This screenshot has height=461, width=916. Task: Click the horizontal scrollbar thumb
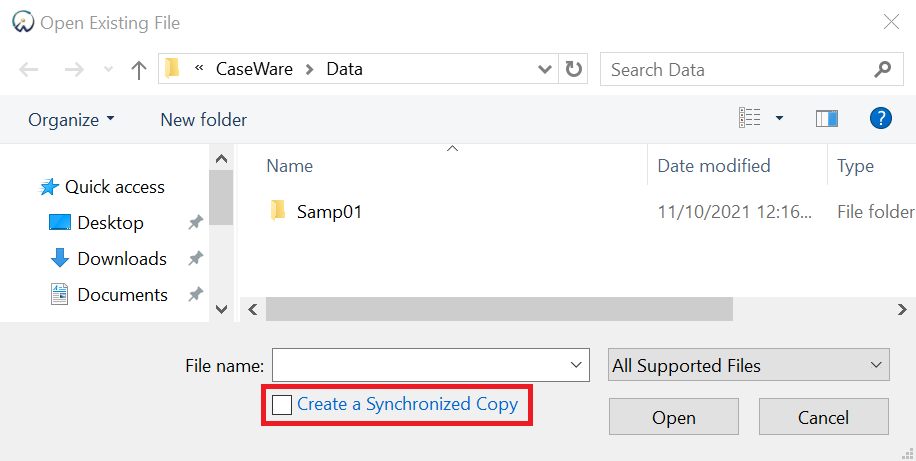(499, 310)
